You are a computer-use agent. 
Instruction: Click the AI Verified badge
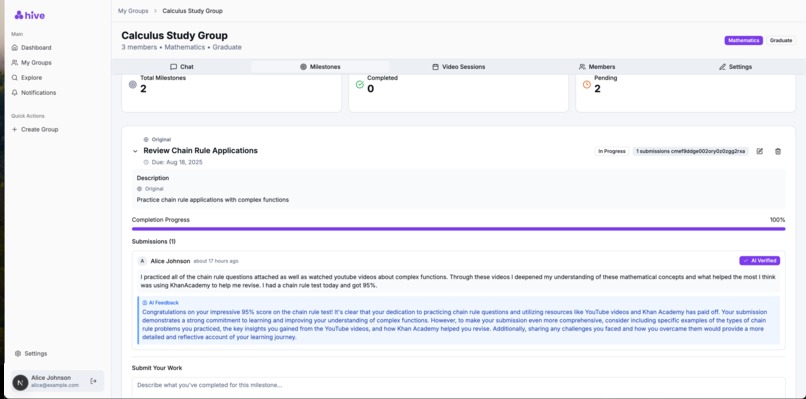point(760,261)
